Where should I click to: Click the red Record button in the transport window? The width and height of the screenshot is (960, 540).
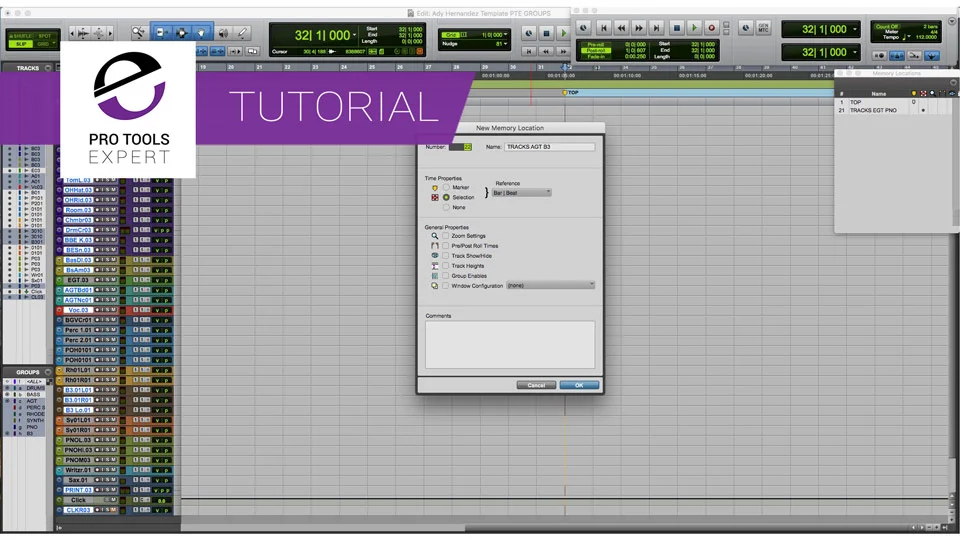click(711, 28)
